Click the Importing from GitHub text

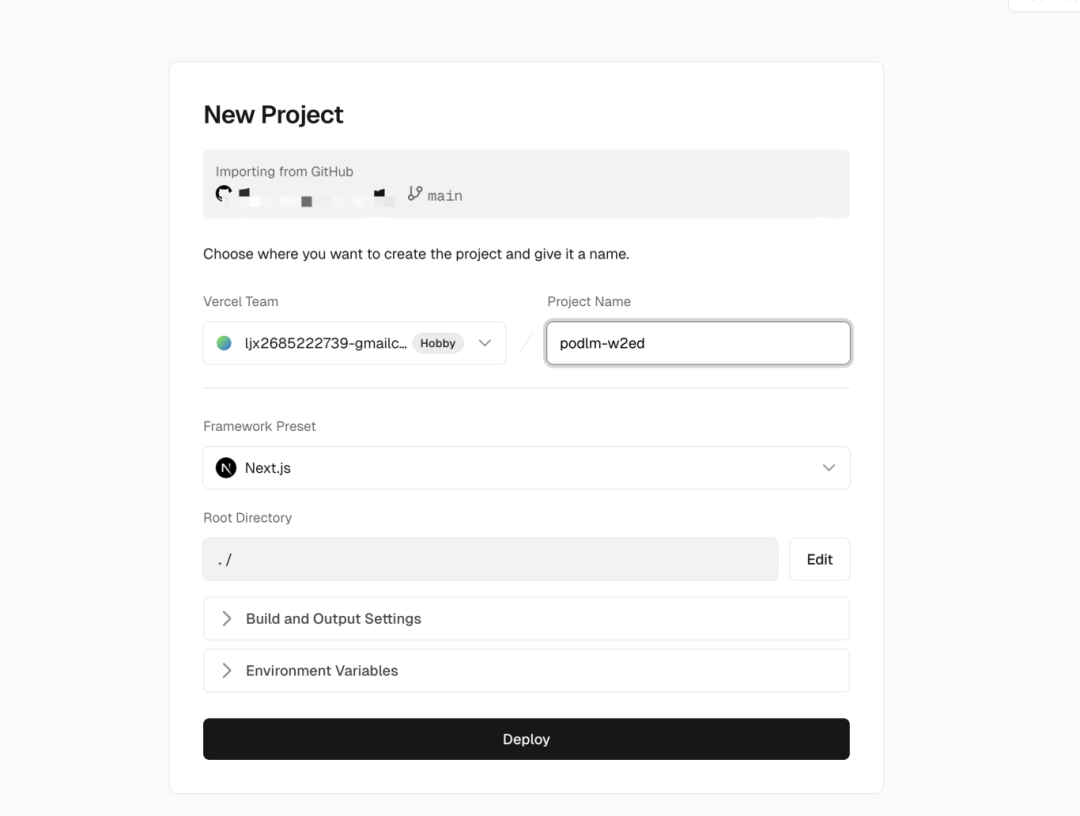[x=284, y=171]
